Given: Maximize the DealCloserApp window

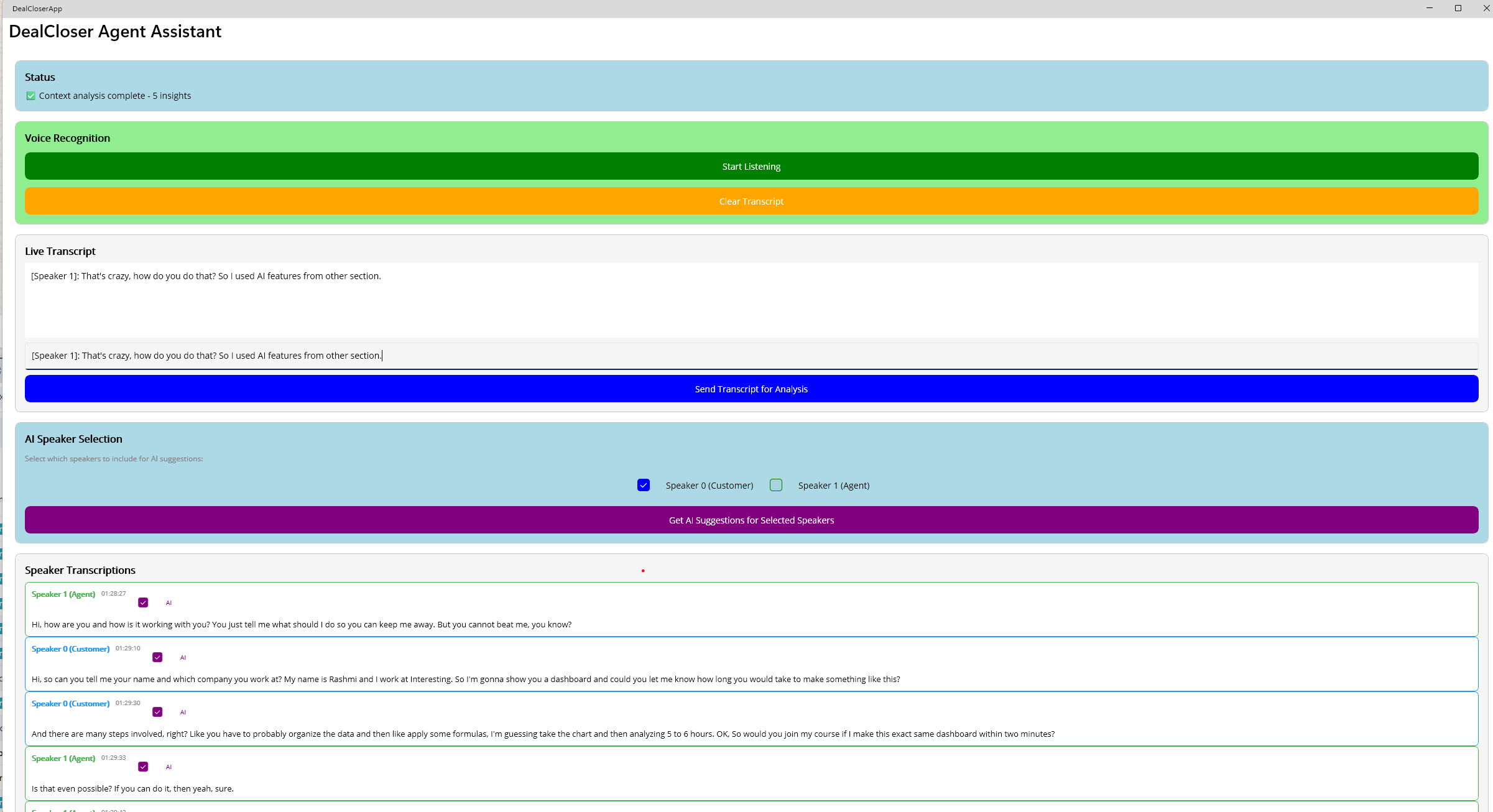Looking at the screenshot, I should (1458, 8).
